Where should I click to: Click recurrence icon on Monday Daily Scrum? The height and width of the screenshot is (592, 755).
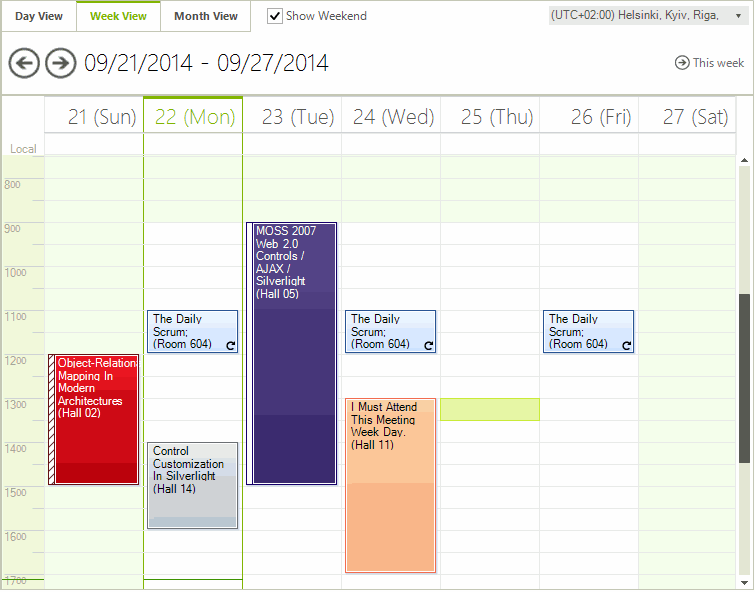(231, 346)
